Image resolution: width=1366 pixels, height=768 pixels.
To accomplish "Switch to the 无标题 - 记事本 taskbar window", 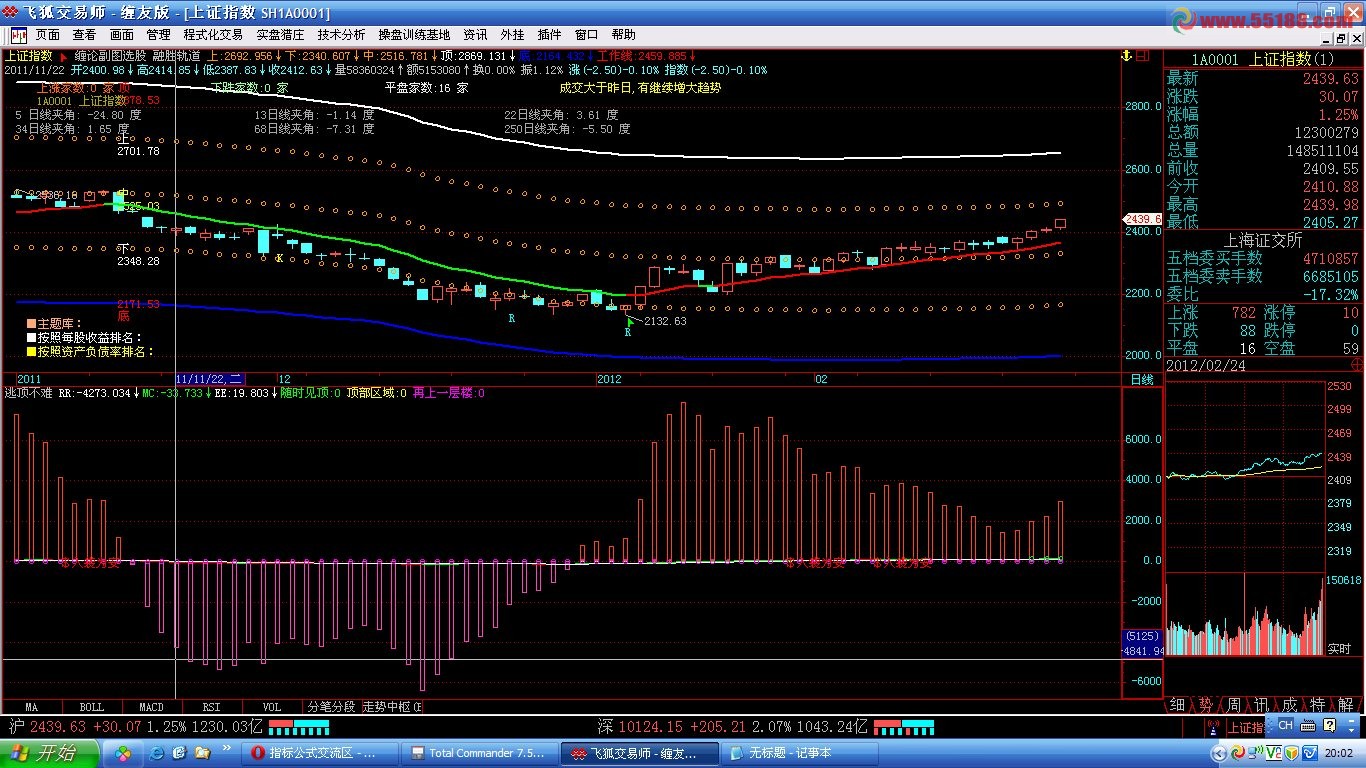I will 801,753.
